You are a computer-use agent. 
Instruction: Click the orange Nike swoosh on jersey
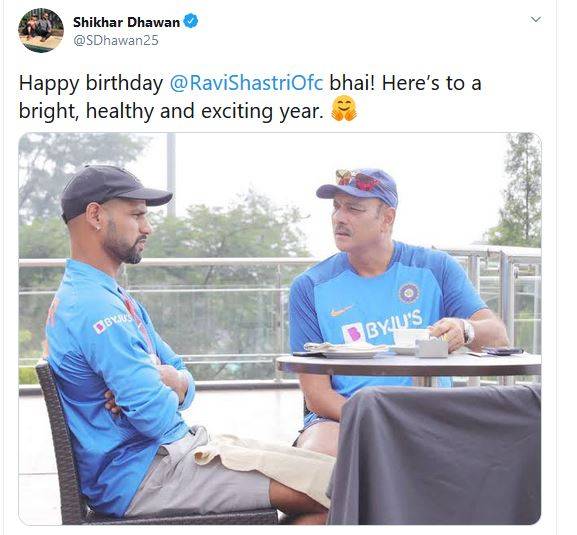click(x=340, y=311)
